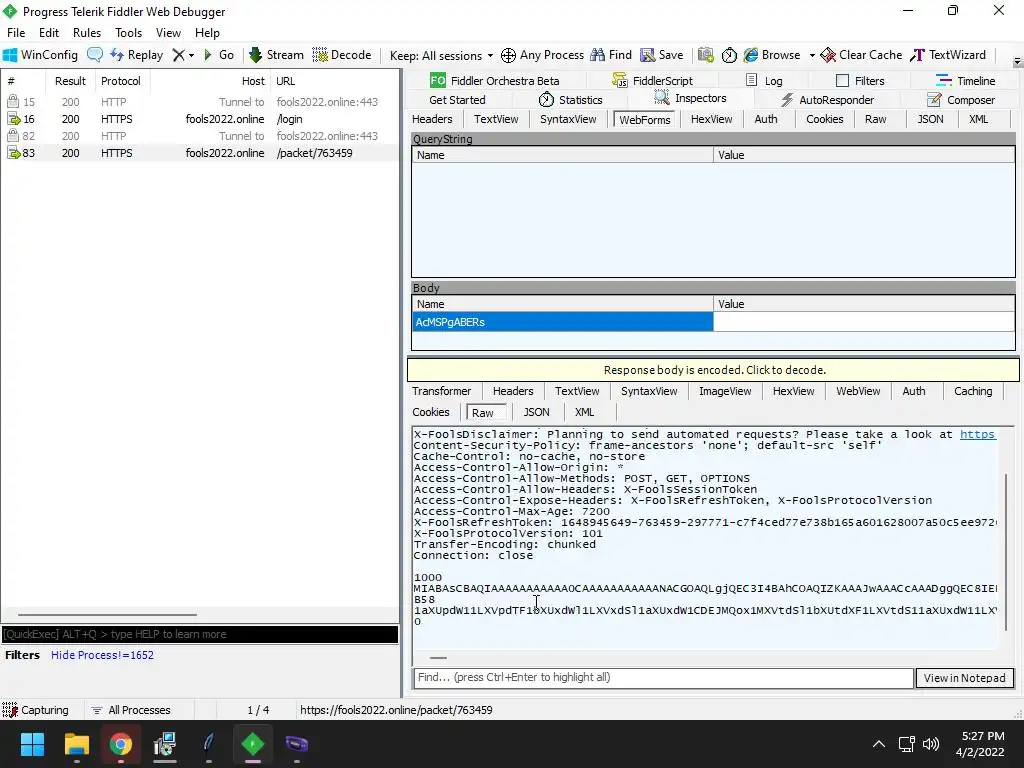Click Response body is encoded banner
The width and height of the screenshot is (1024, 768).
[x=713, y=370]
